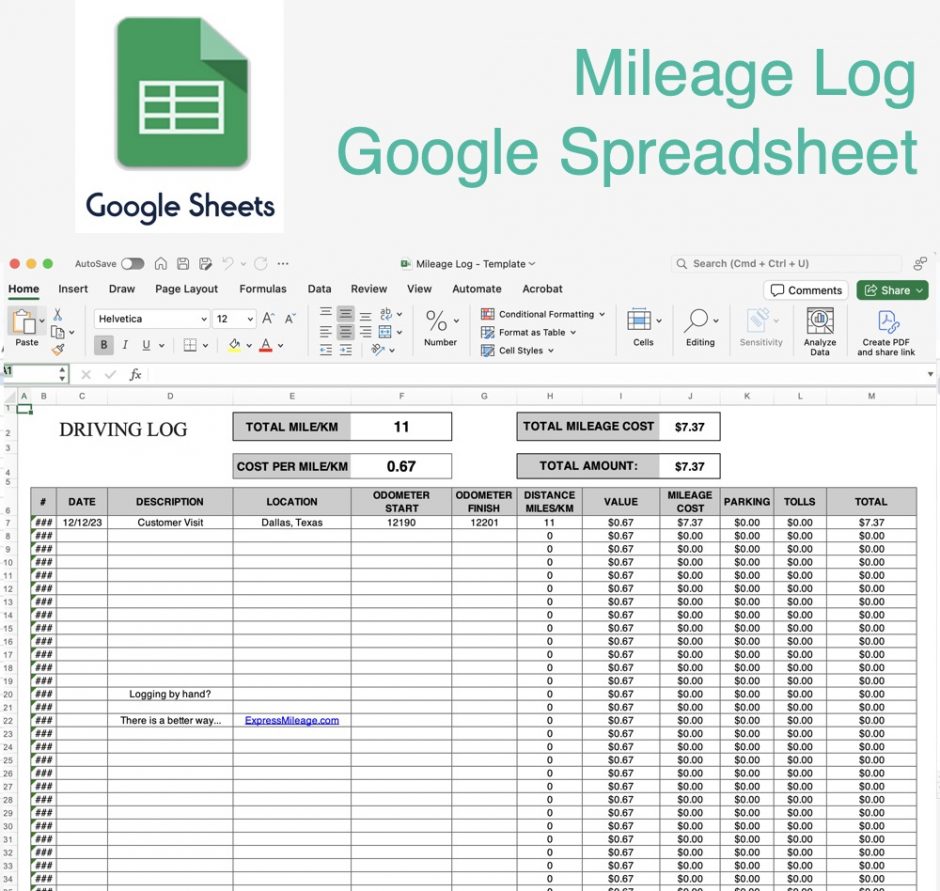This screenshot has height=891, width=940.
Task: Click the Fill Color bucket swatch
Action: tap(234, 345)
